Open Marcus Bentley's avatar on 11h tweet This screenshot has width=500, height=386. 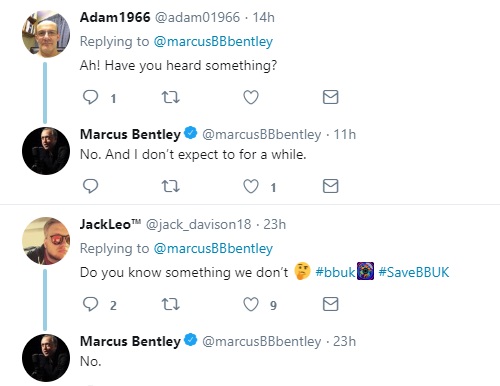click(46, 151)
